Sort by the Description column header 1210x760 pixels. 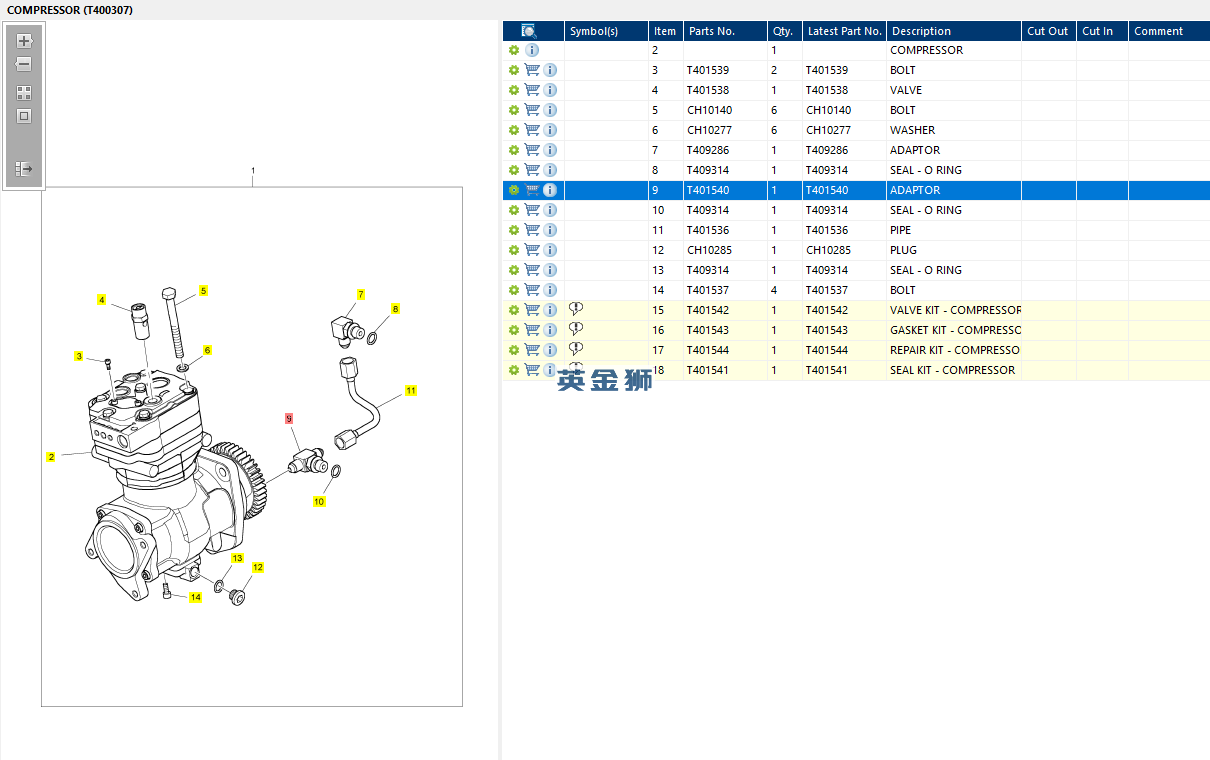pyautogui.click(x=954, y=31)
